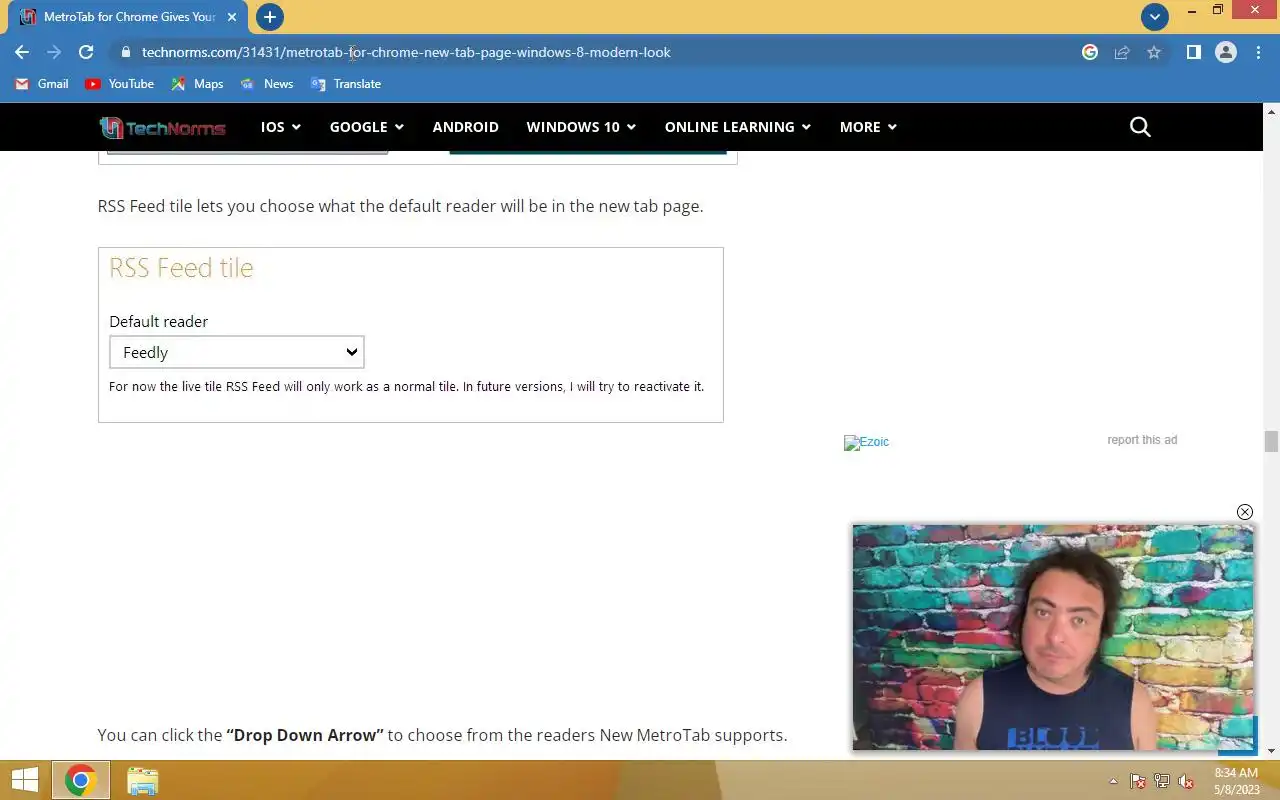1280x800 pixels.
Task: Open a new tab with the plus button
Action: tap(270, 17)
